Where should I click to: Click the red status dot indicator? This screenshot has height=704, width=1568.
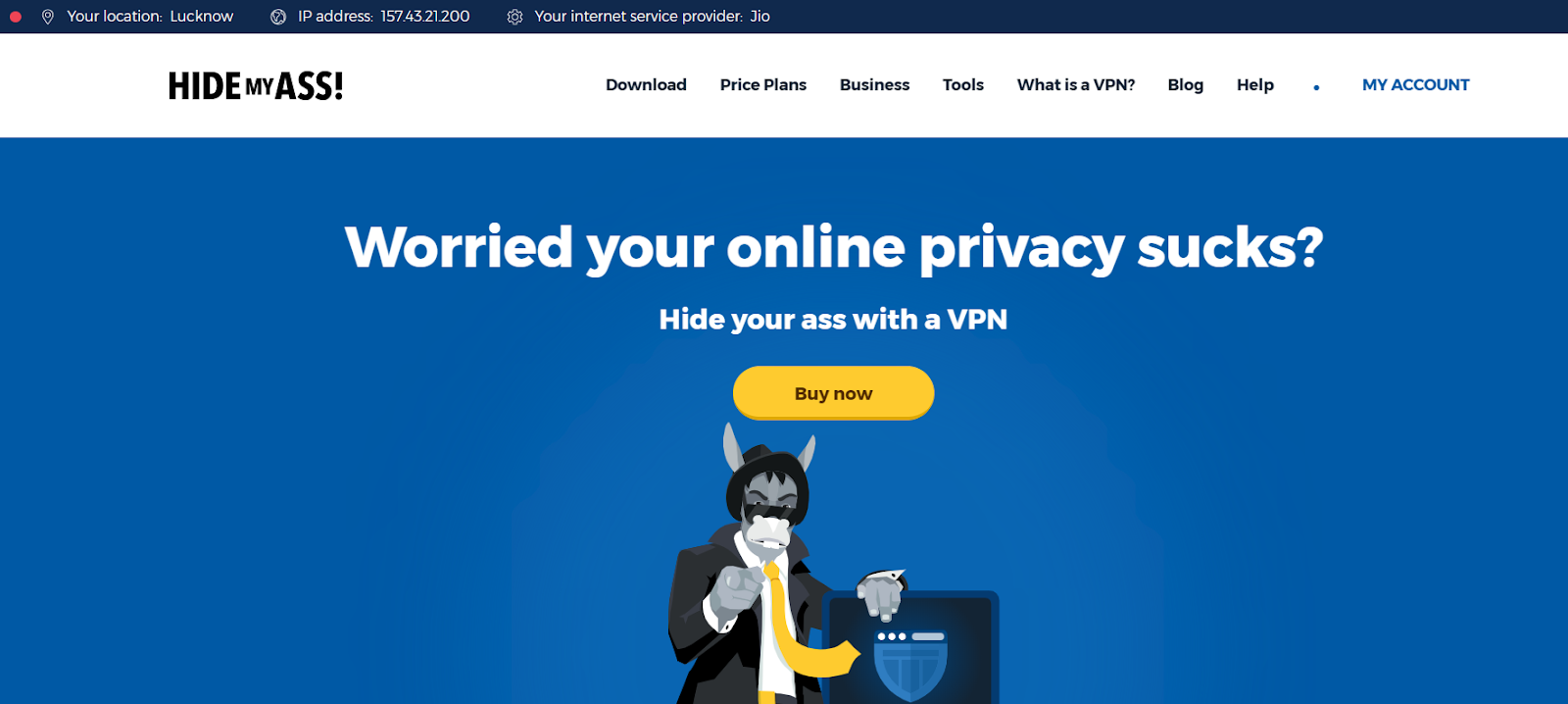pos(15,17)
